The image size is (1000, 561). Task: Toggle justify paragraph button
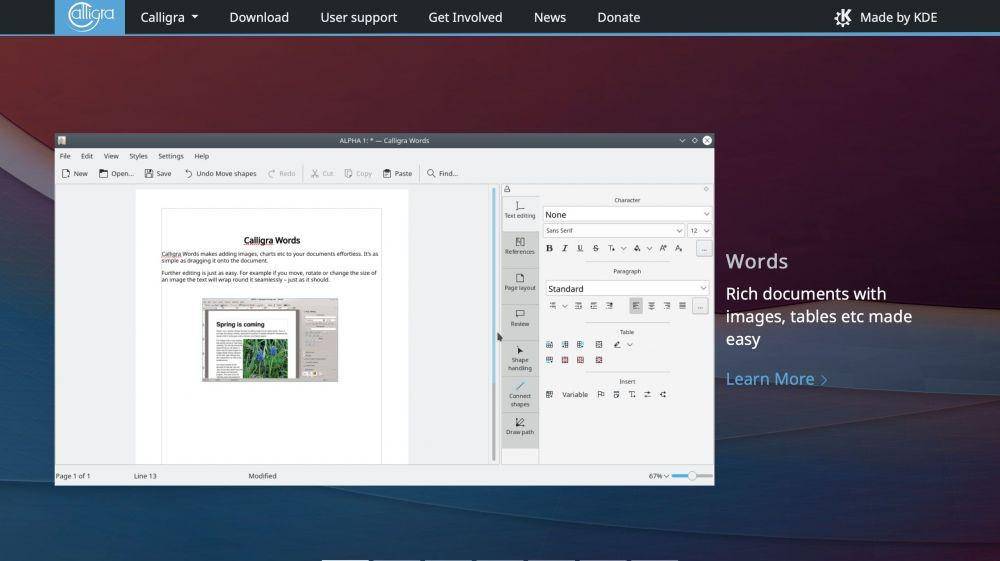[682, 307]
